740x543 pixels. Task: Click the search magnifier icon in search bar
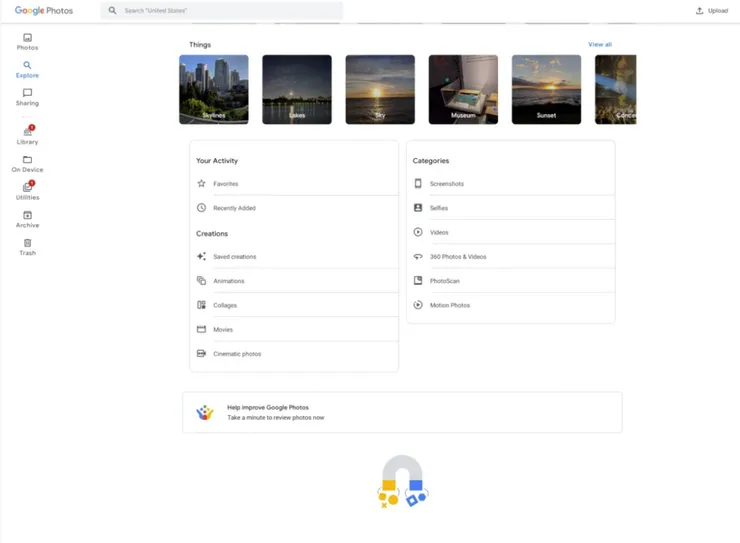click(x=112, y=10)
